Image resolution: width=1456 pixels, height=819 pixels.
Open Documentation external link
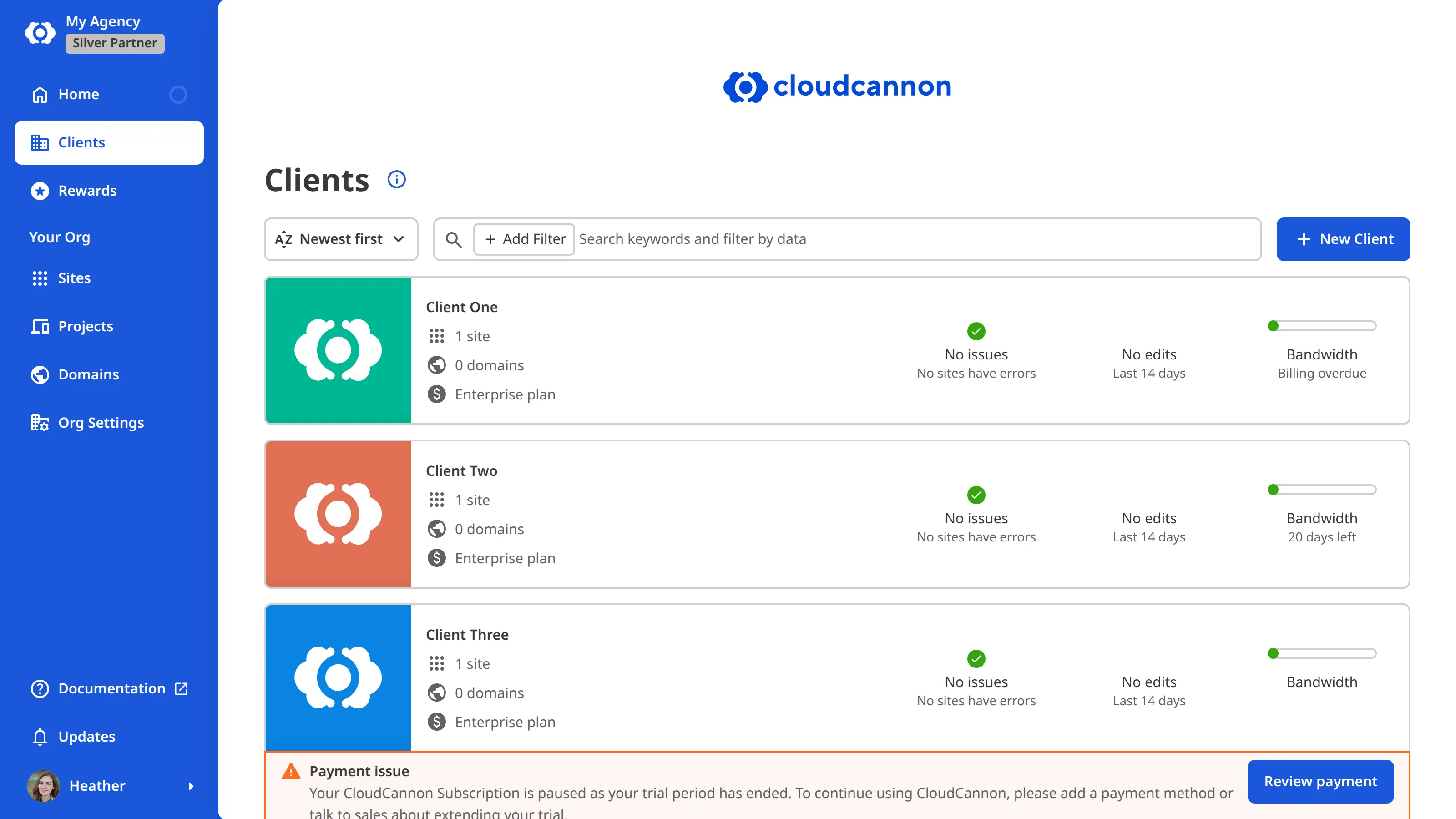[109, 688]
